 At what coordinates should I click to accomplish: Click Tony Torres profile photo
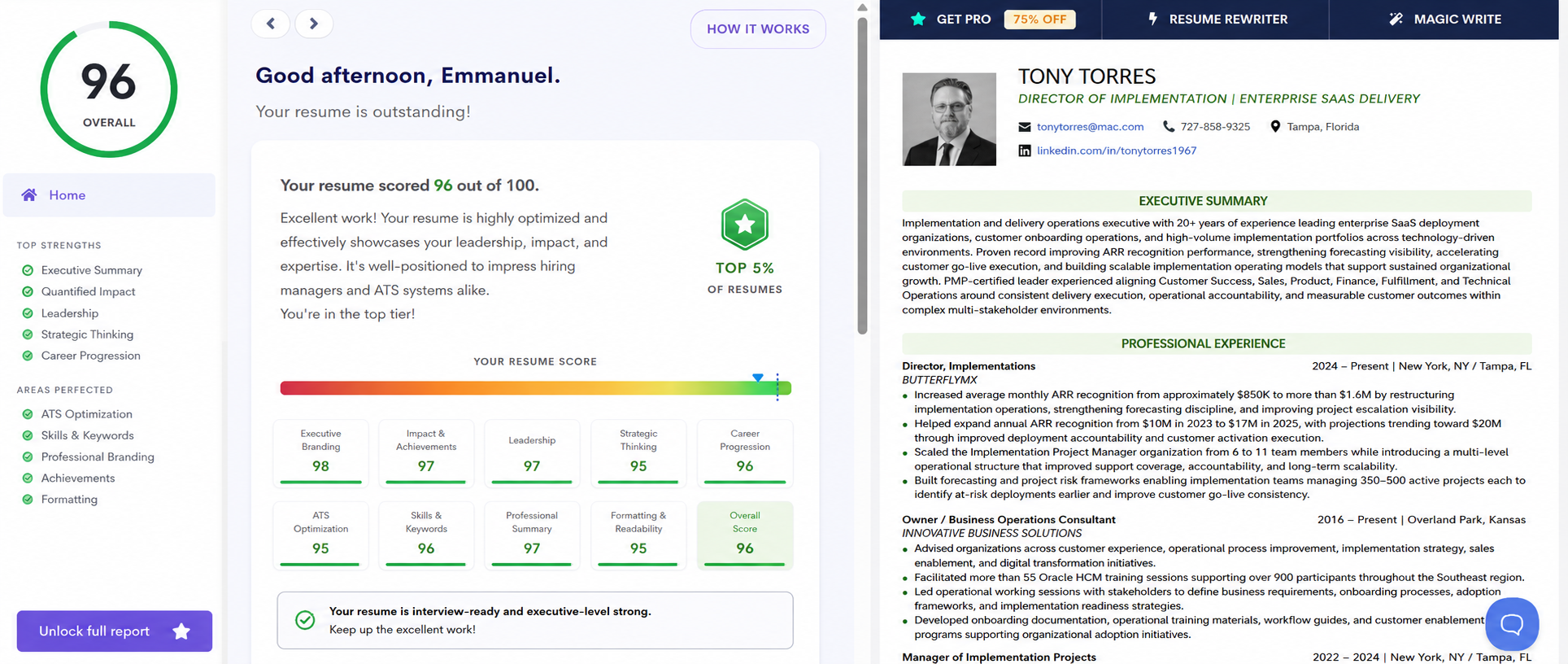coord(949,120)
